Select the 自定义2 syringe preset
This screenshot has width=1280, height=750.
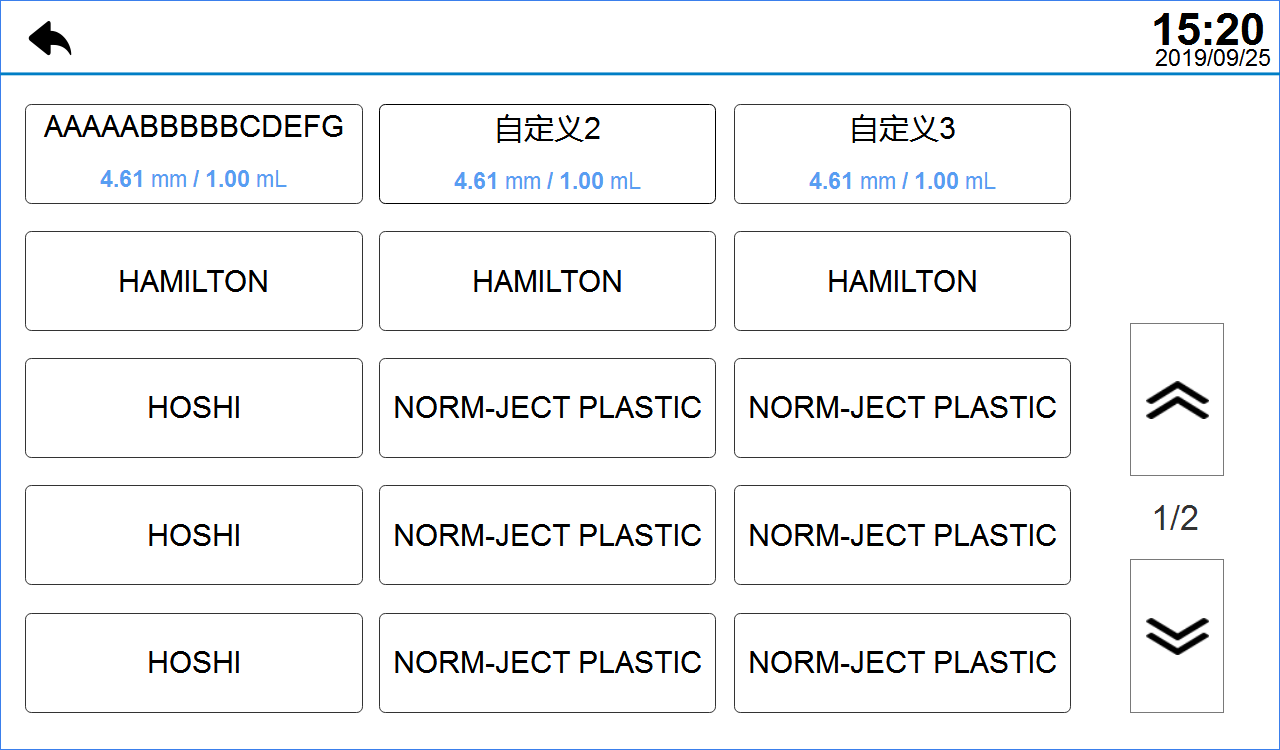tap(547, 154)
